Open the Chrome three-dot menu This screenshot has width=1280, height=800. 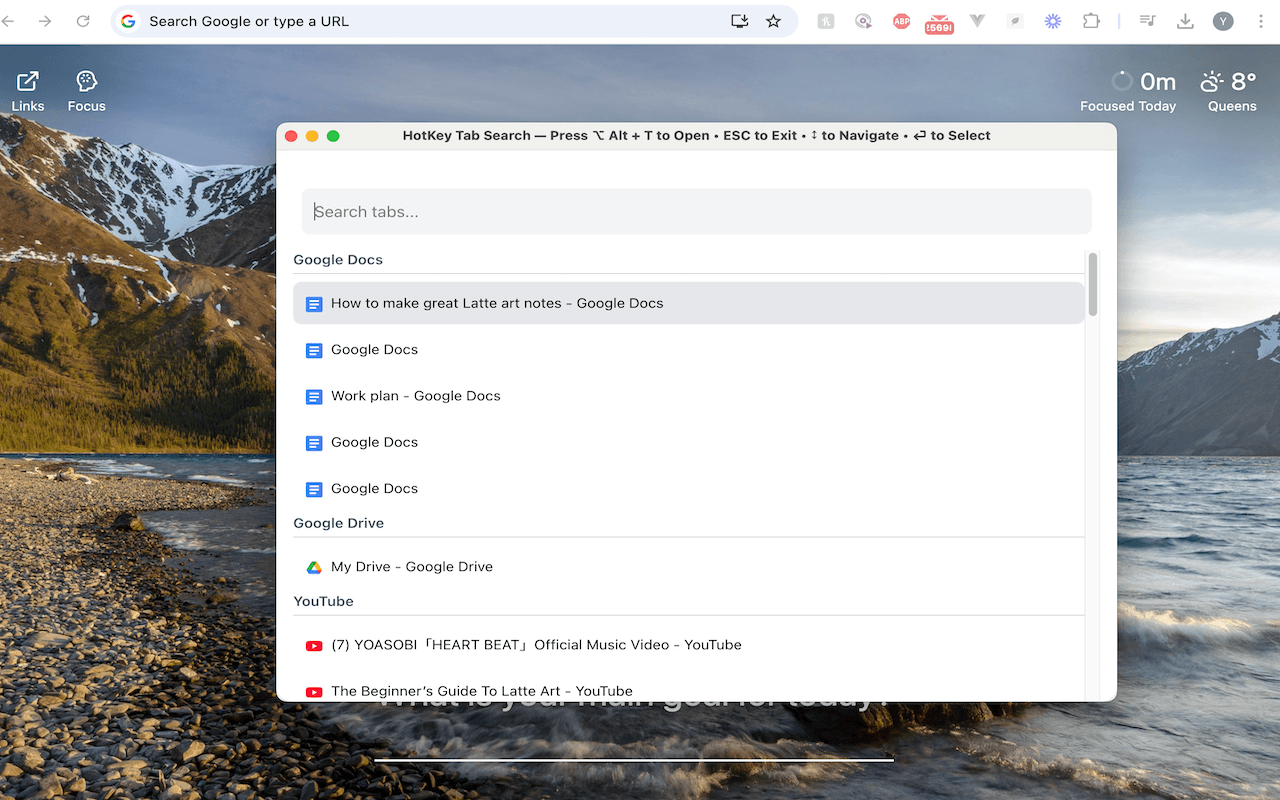(1261, 21)
